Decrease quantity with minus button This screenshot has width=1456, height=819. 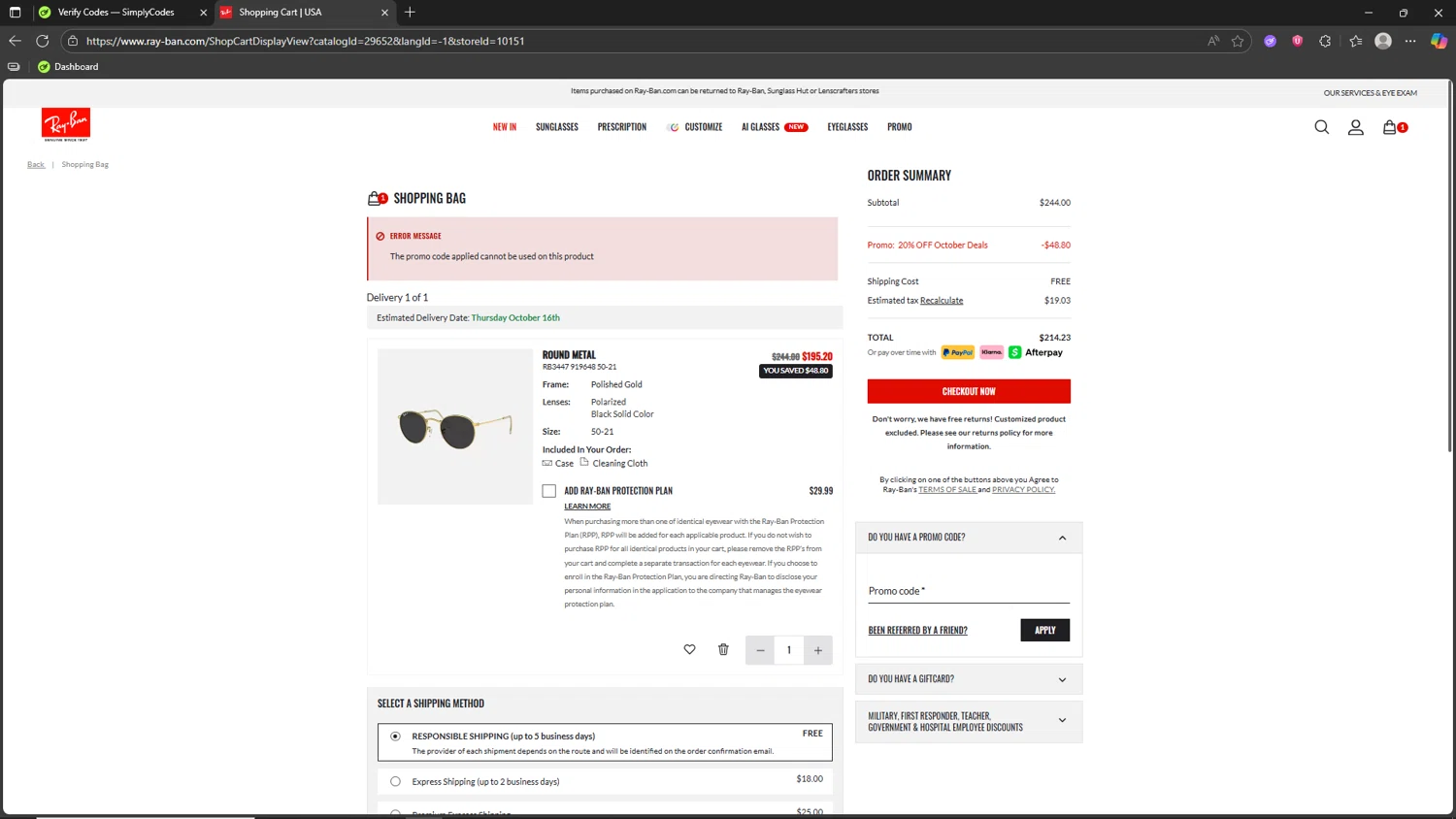[760, 650]
